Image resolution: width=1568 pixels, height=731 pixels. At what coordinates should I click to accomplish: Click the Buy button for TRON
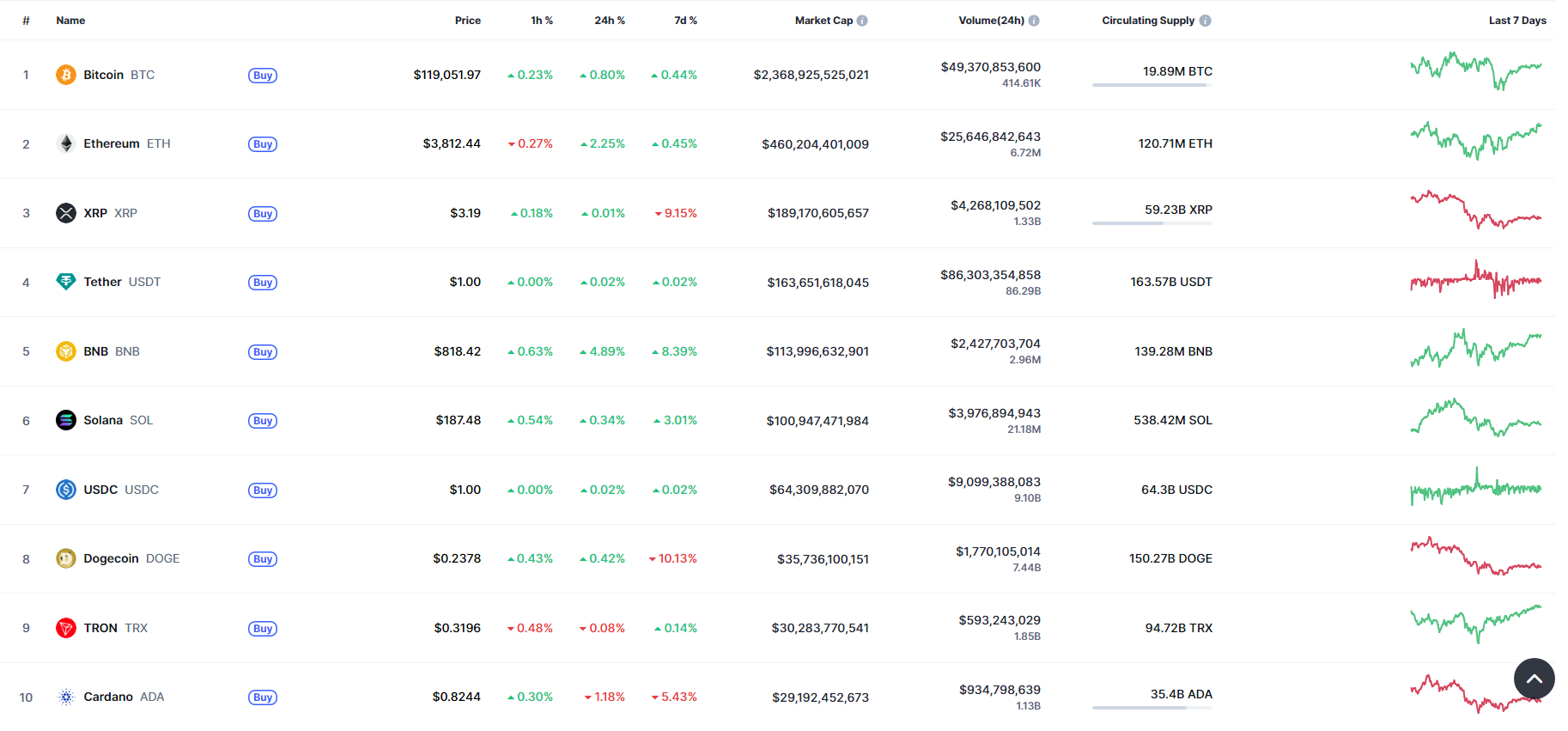tap(263, 629)
